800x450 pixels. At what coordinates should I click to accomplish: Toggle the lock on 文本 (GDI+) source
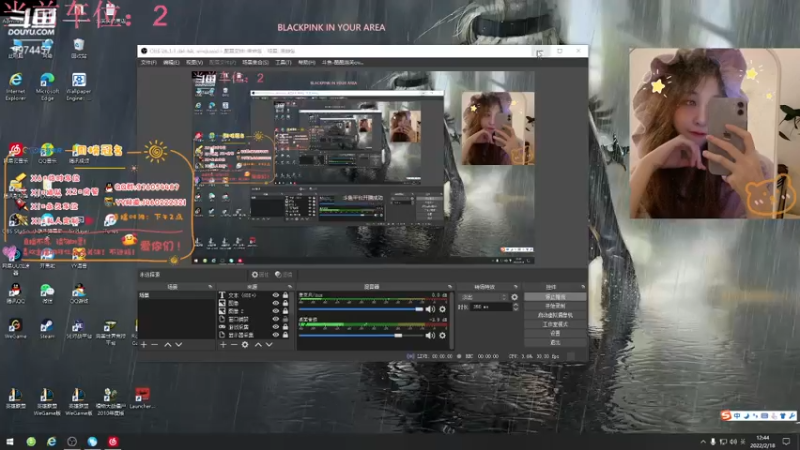285,295
